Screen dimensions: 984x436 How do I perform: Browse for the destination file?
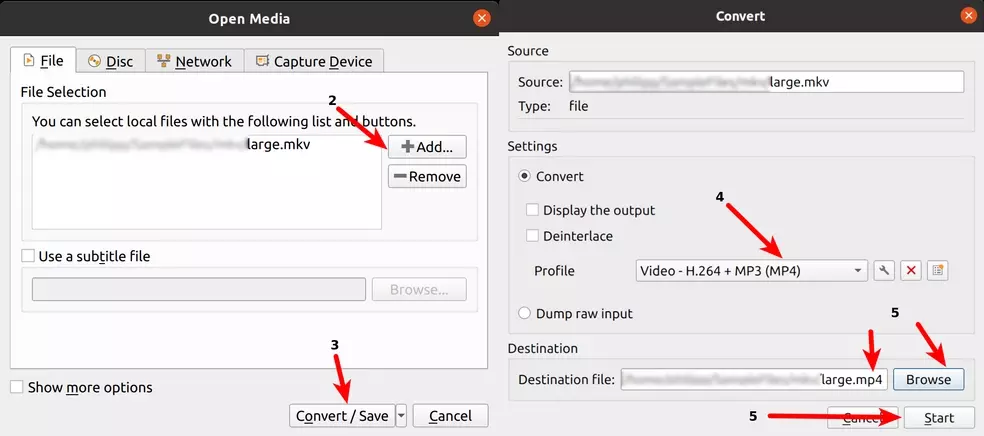[x=928, y=379]
